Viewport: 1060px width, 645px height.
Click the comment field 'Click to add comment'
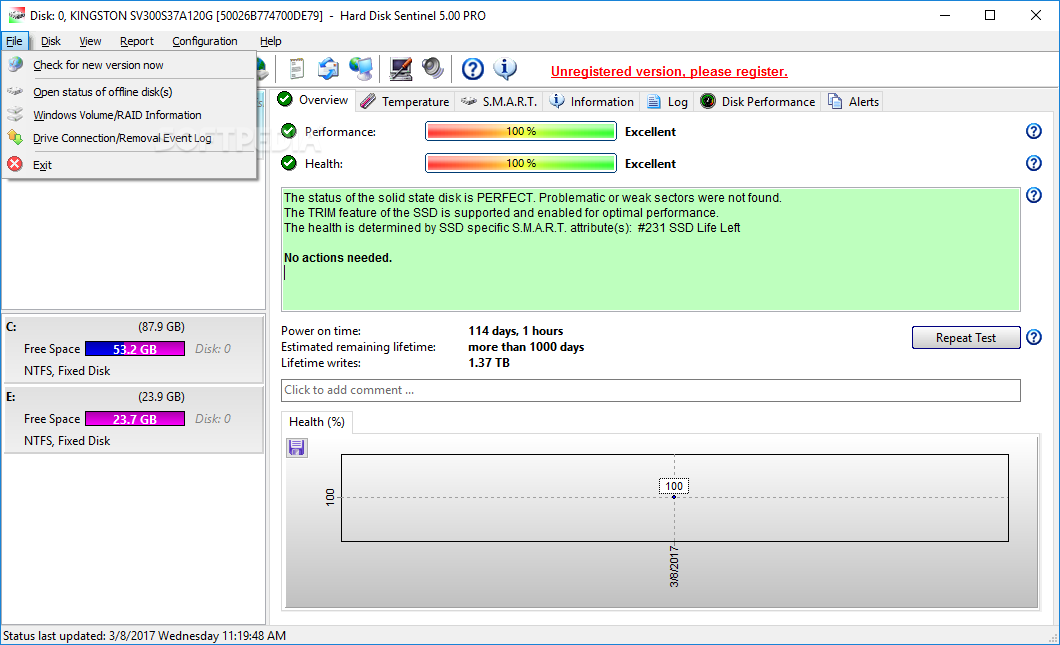tap(650, 390)
